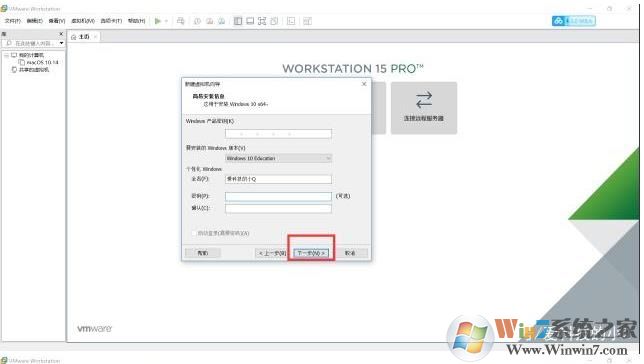This screenshot has height=364, width=644.
Task: Take a snapshot using the first clock icon
Action: pos(197,21)
